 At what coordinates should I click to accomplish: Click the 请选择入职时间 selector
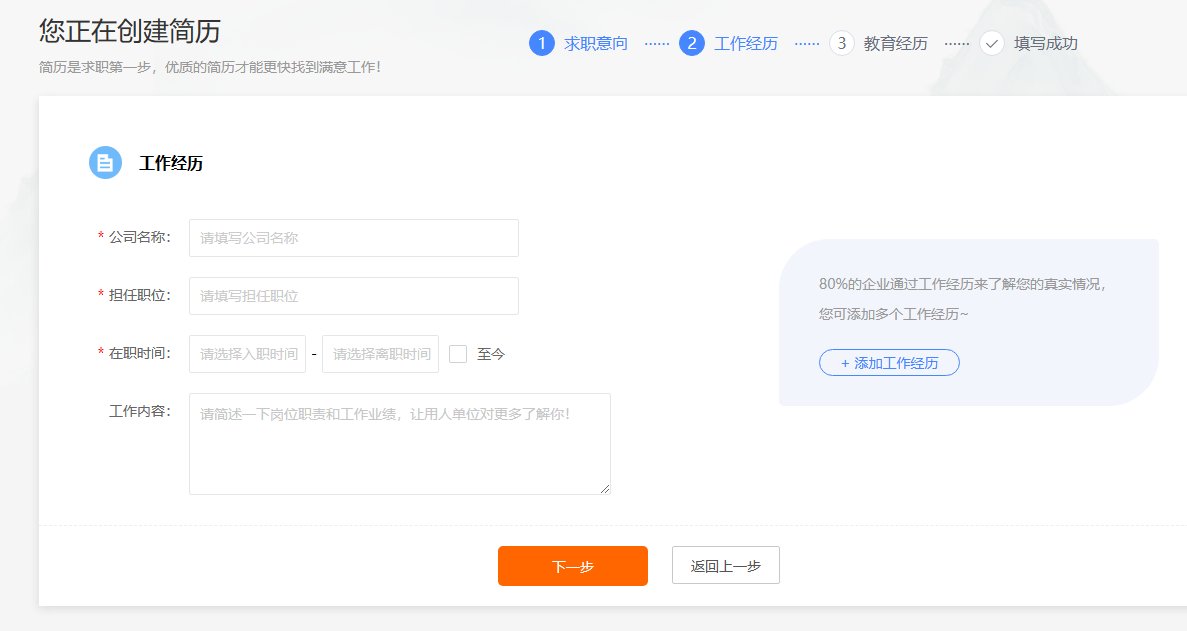click(247, 354)
